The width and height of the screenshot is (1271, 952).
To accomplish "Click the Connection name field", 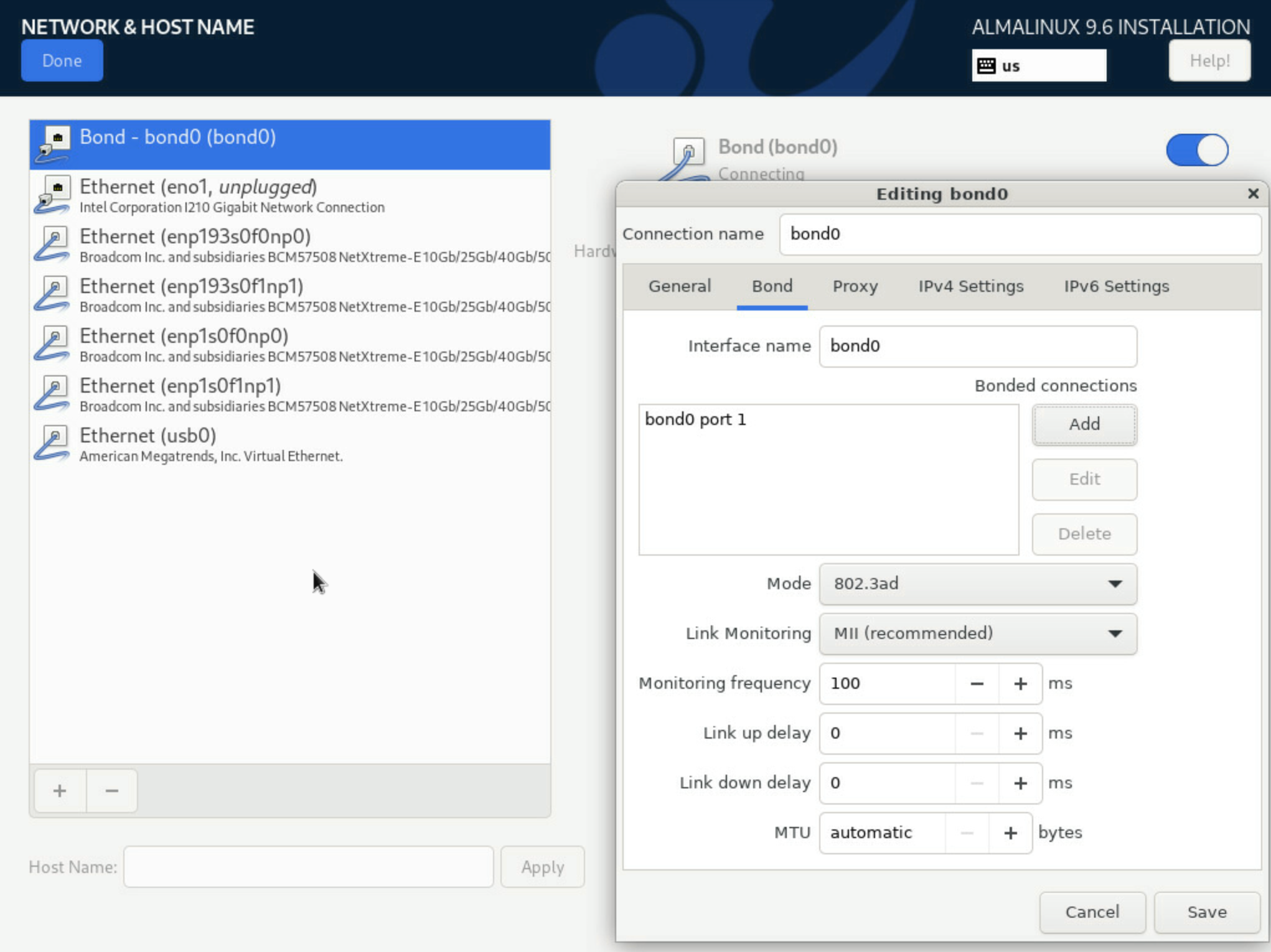I will [1020, 234].
